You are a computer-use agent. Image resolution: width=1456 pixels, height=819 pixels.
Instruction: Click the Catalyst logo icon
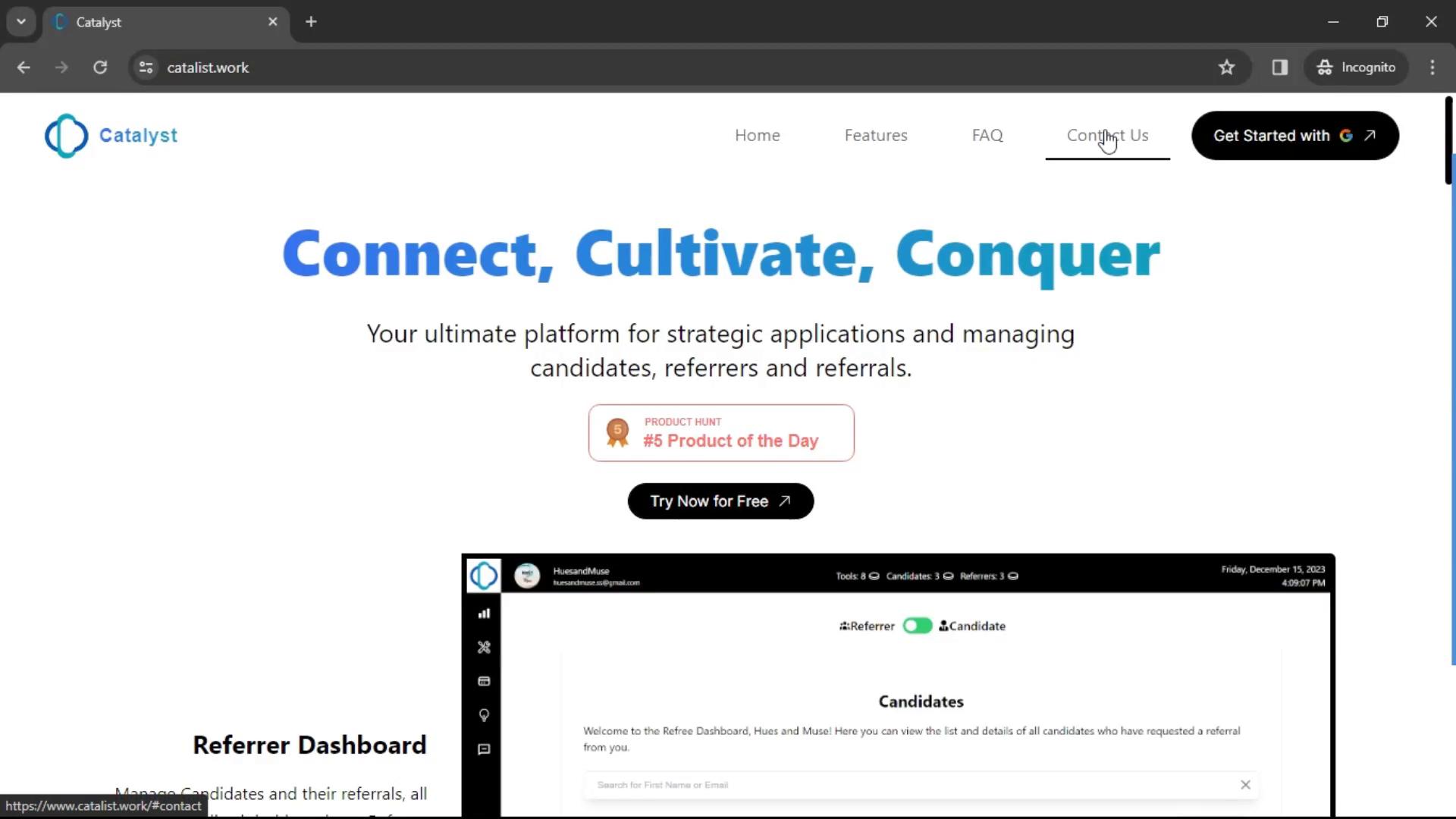65,135
